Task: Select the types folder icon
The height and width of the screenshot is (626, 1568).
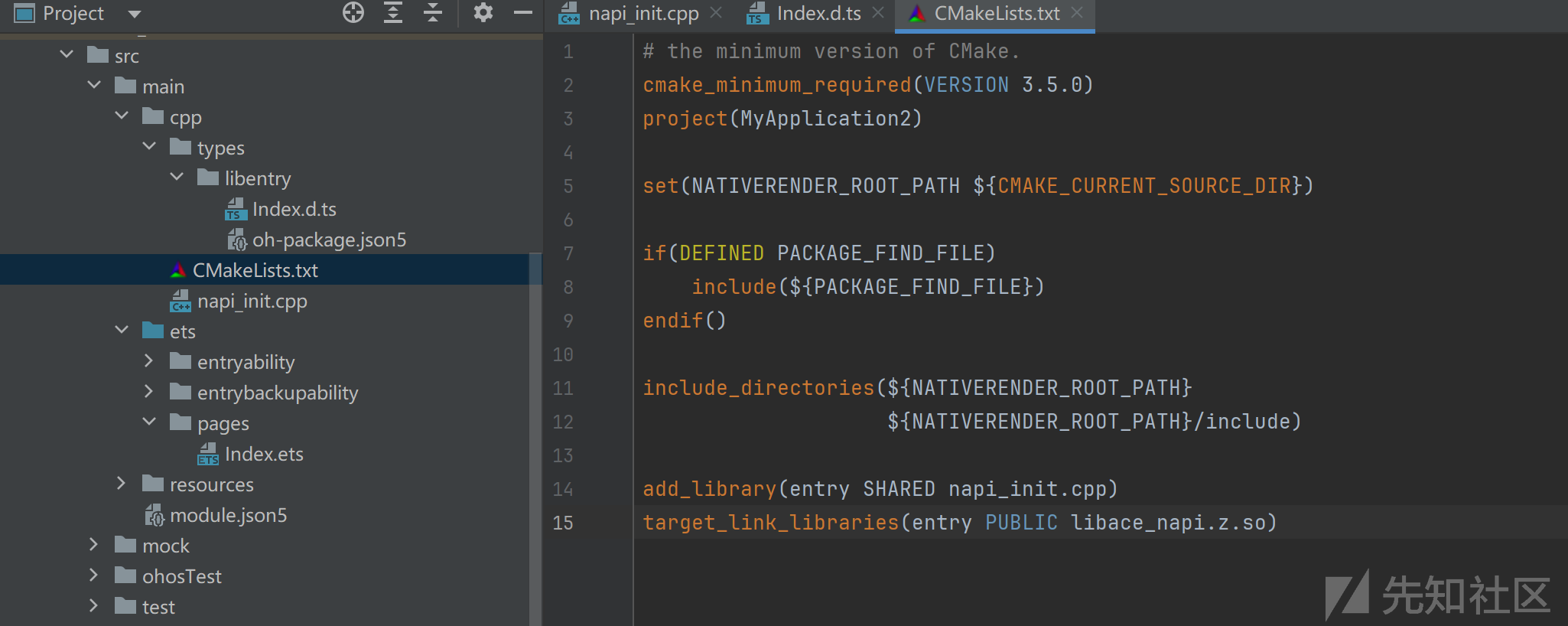Action: [x=181, y=146]
